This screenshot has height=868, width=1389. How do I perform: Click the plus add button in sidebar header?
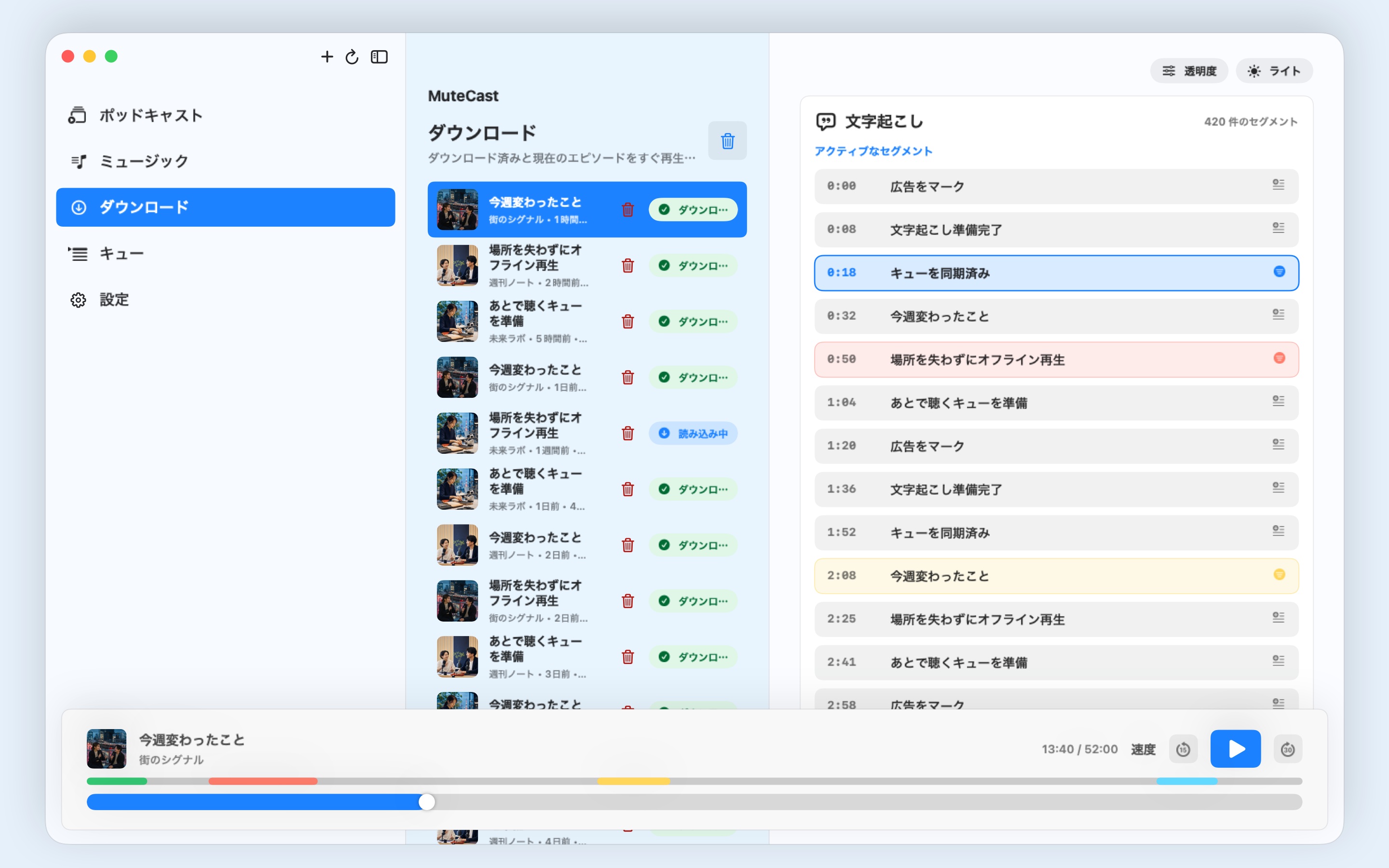[327, 56]
